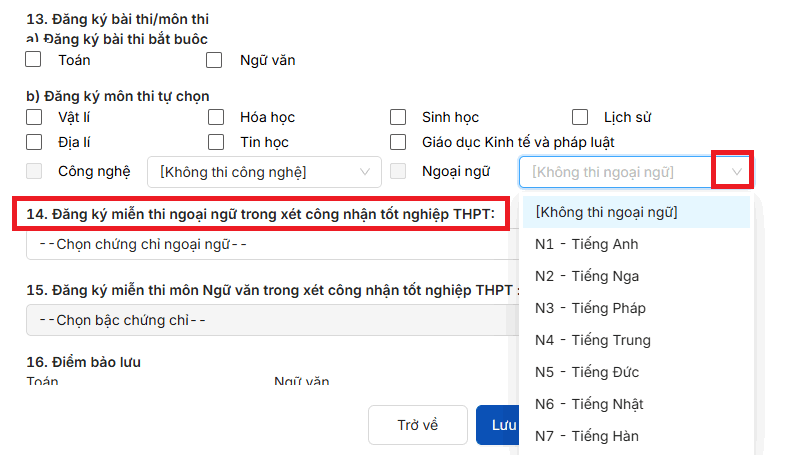Select the Không thi ngoại ngữ option
This screenshot has height=455, width=795.
coord(606,212)
